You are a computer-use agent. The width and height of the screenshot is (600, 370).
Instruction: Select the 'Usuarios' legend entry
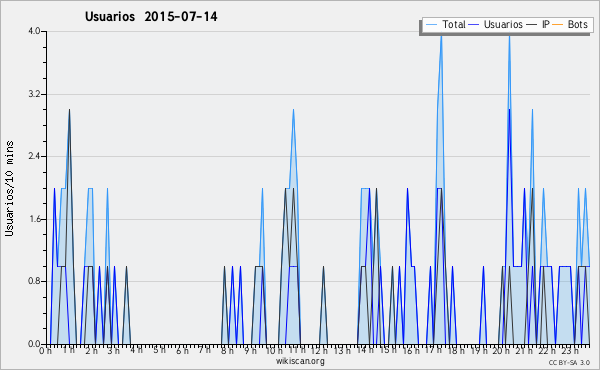pyautogui.click(x=503, y=24)
